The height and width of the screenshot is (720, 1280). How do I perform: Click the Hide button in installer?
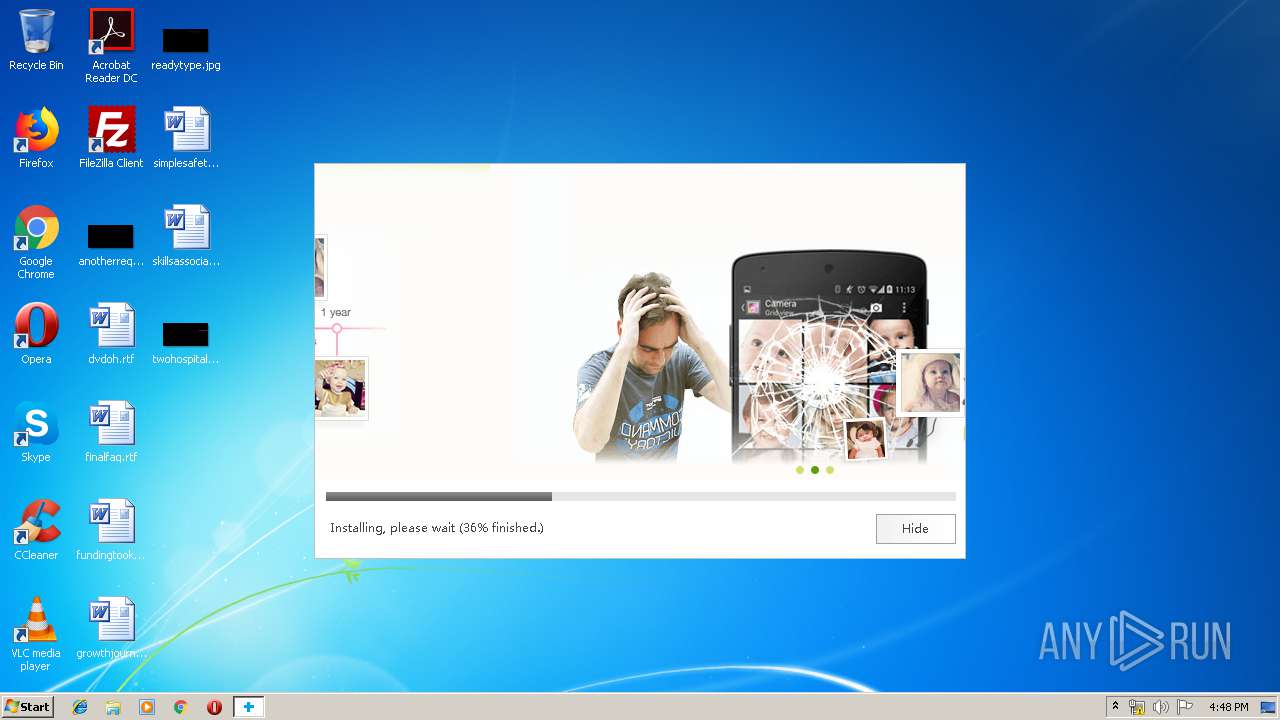click(915, 529)
